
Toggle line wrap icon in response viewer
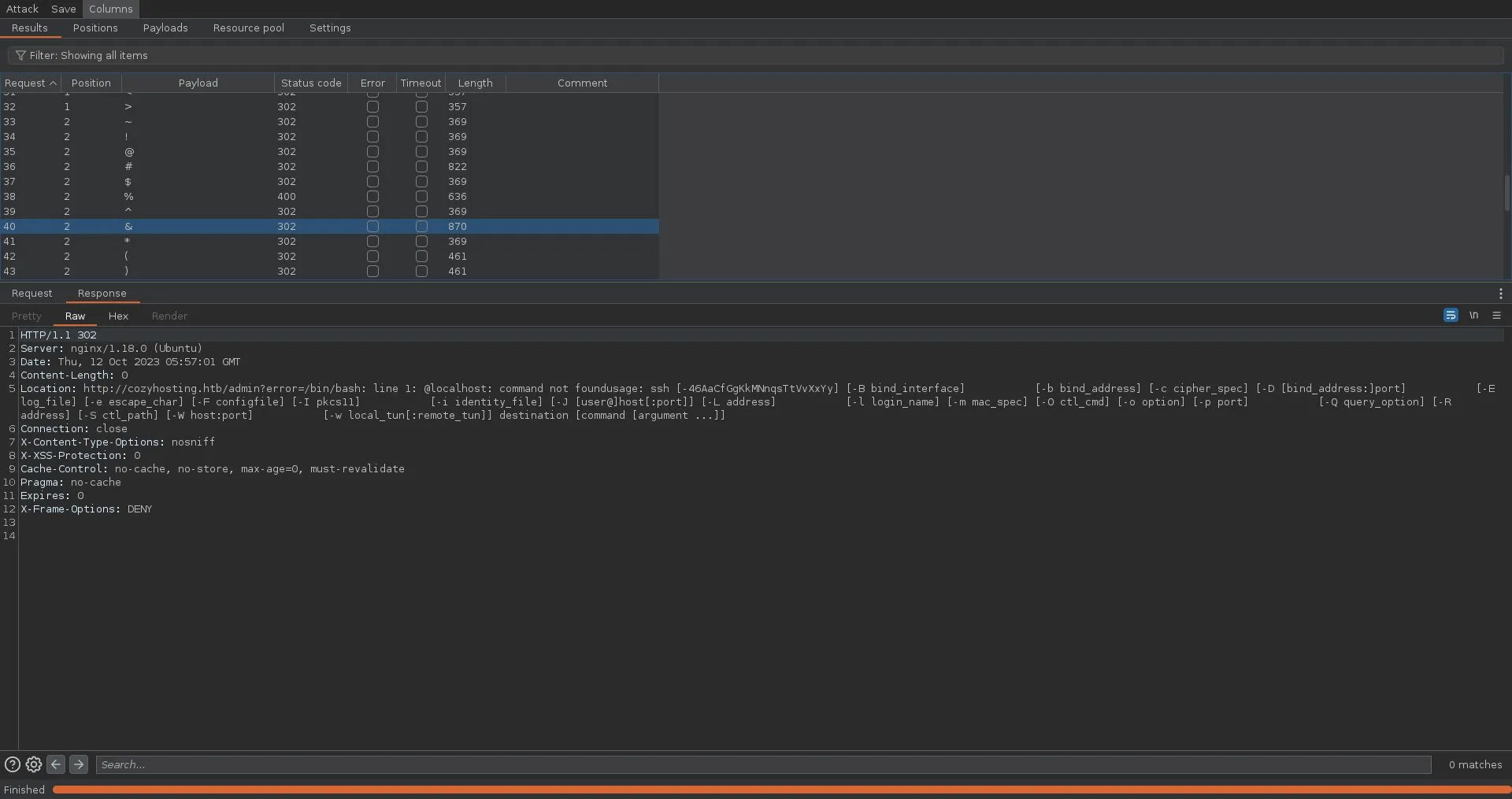click(1451, 316)
